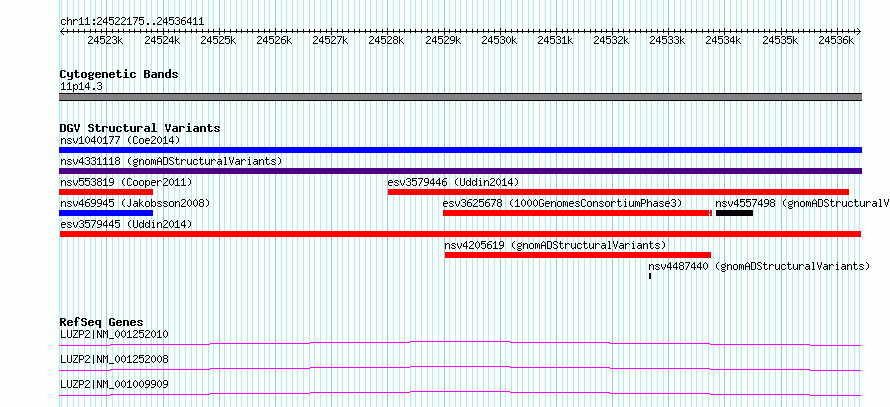
Task: Select the nsv4331118 purple gnomAD variant bar
Action: pyautogui.click(x=460, y=171)
